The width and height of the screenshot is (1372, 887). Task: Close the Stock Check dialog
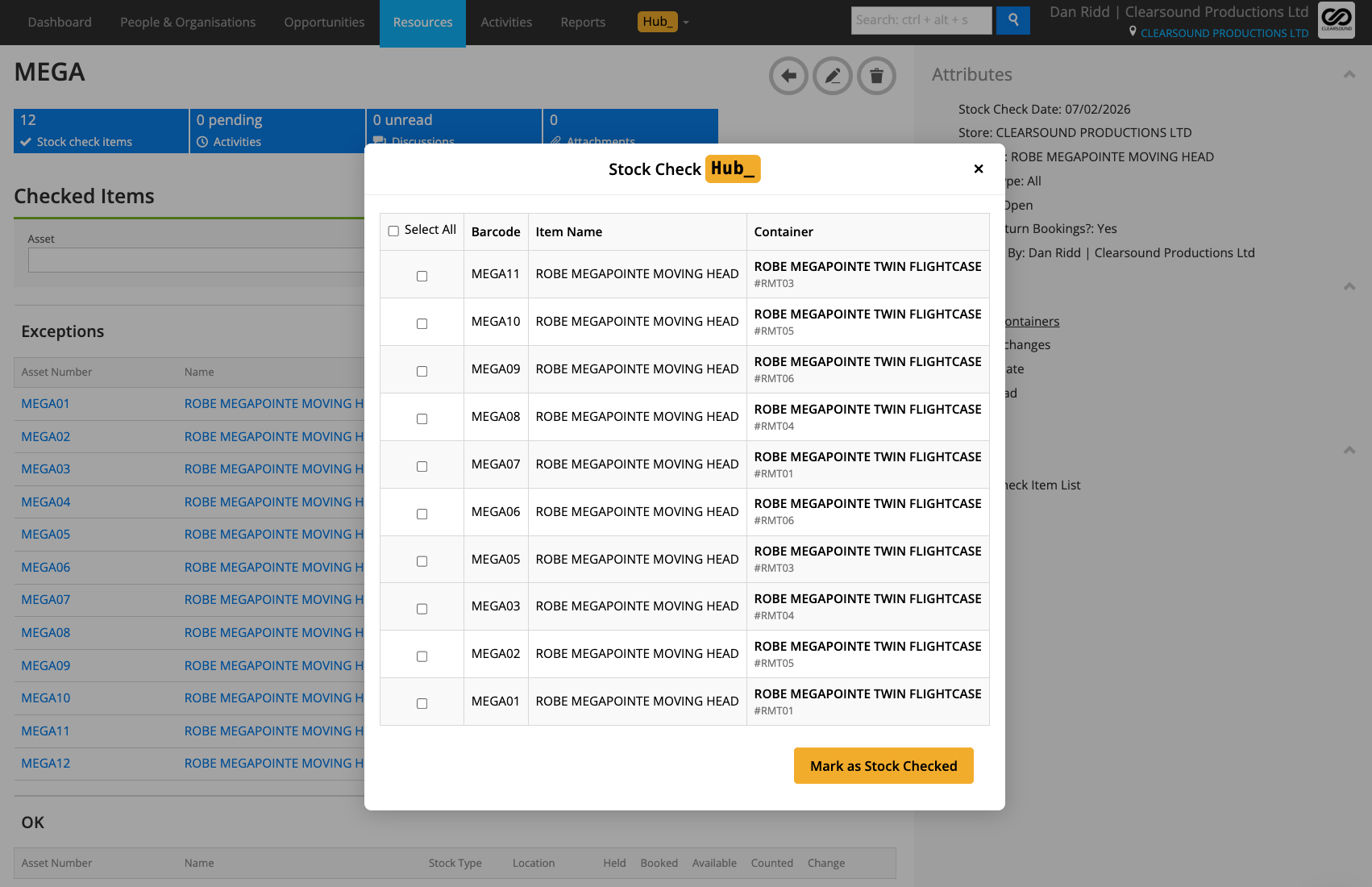pyautogui.click(x=979, y=169)
